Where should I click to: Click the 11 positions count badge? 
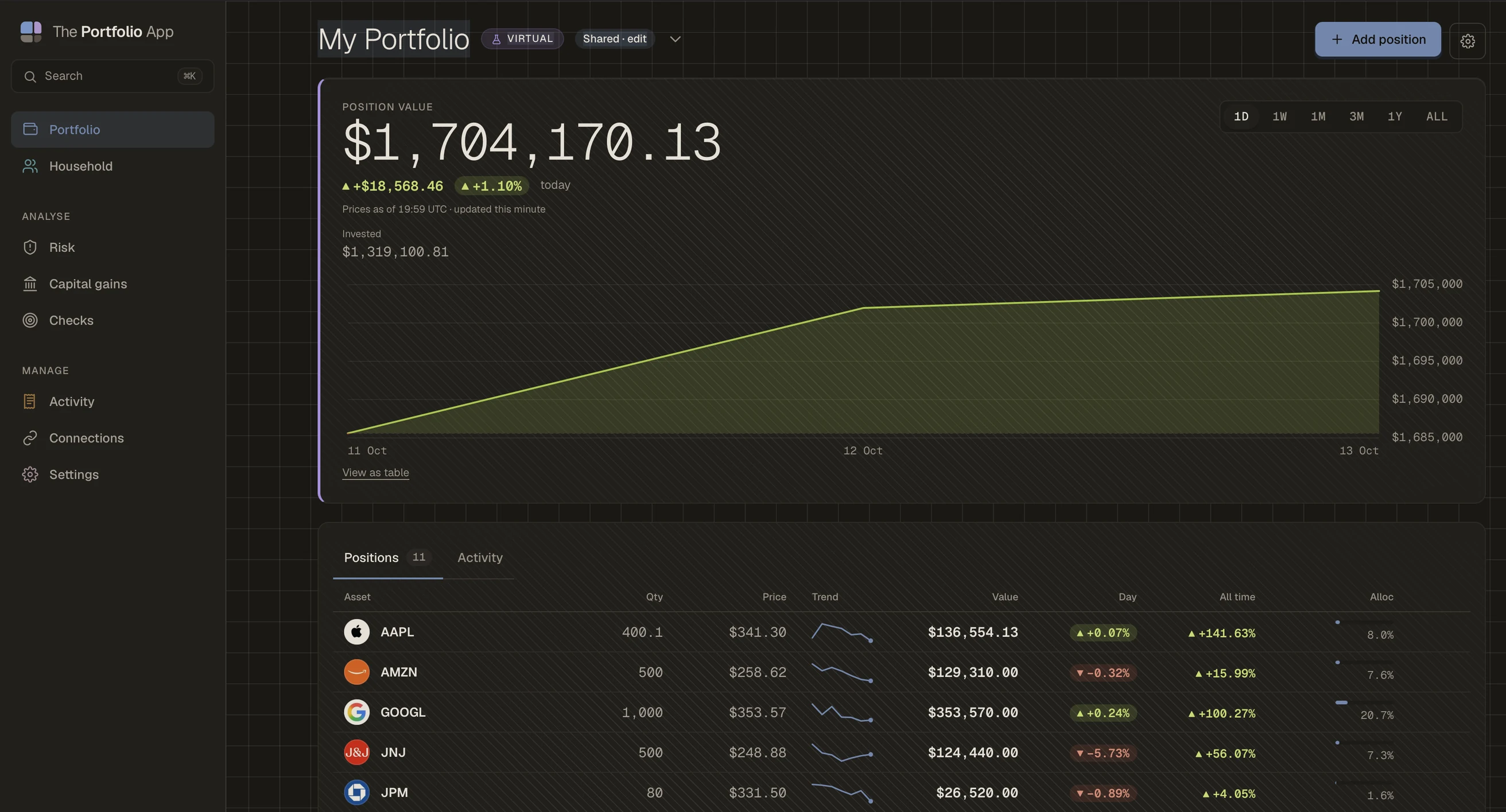click(418, 557)
